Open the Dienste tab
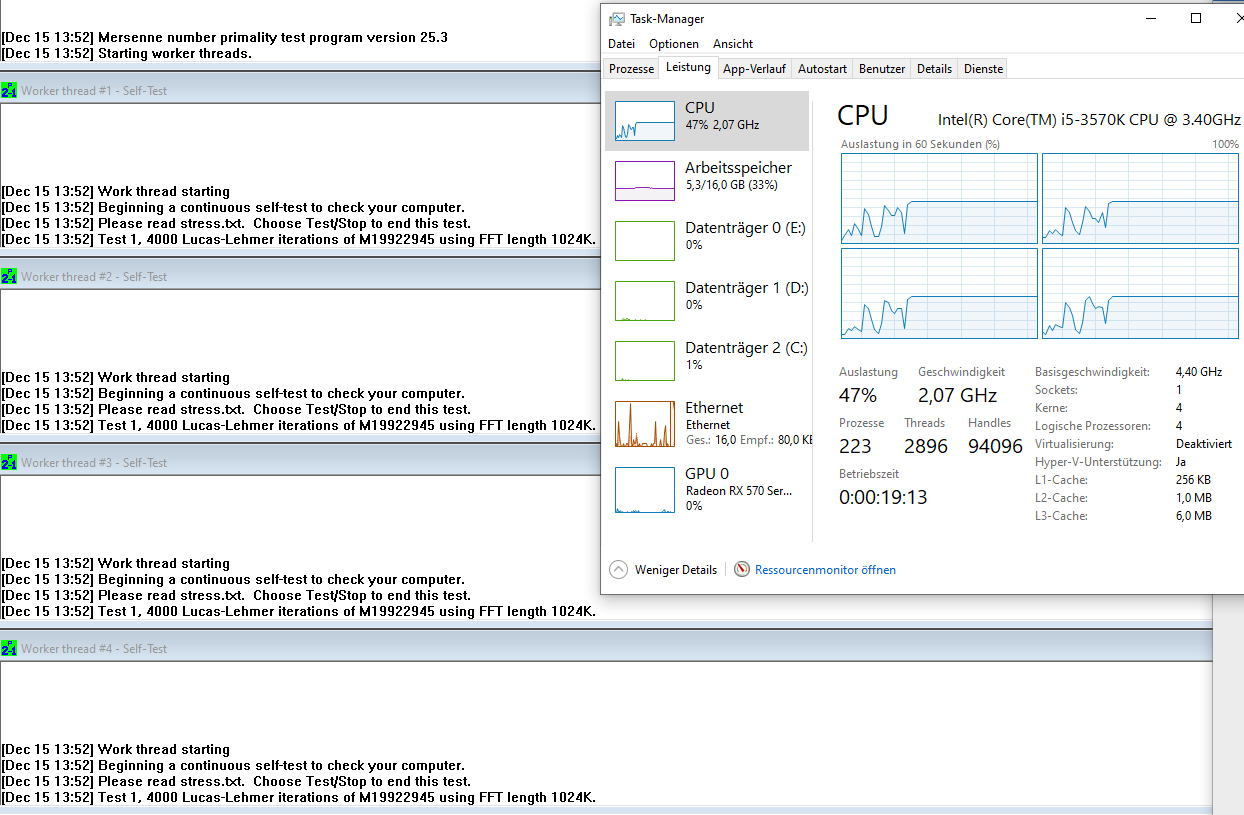The height and width of the screenshot is (815, 1244). coord(983,69)
